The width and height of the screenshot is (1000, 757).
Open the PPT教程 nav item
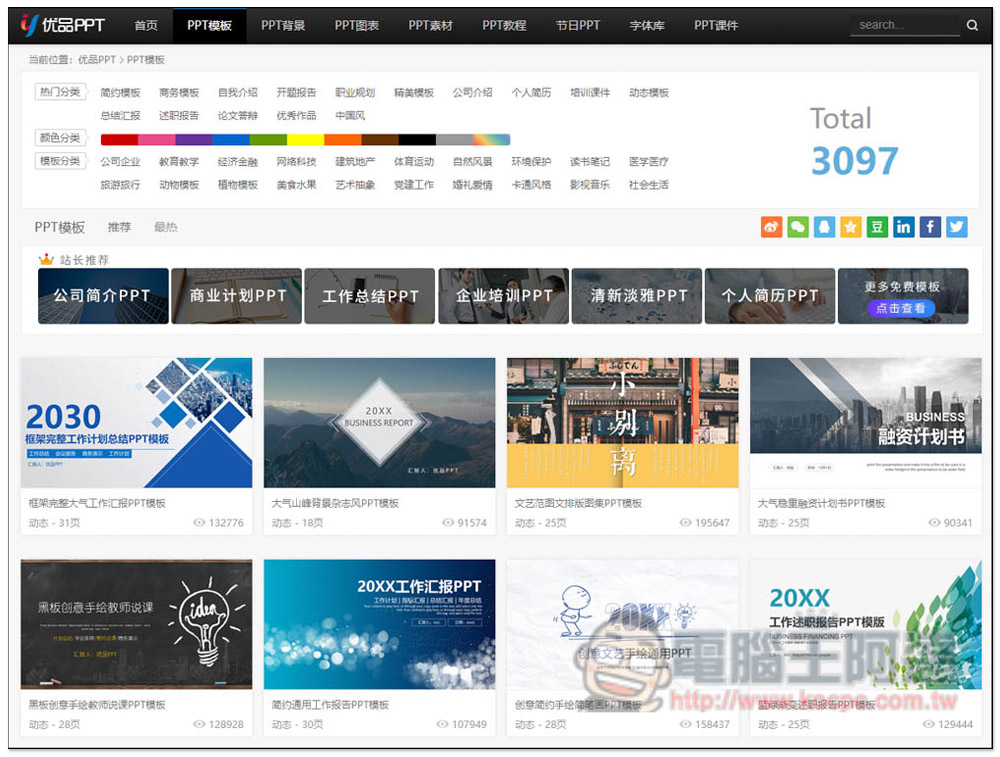click(x=504, y=26)
